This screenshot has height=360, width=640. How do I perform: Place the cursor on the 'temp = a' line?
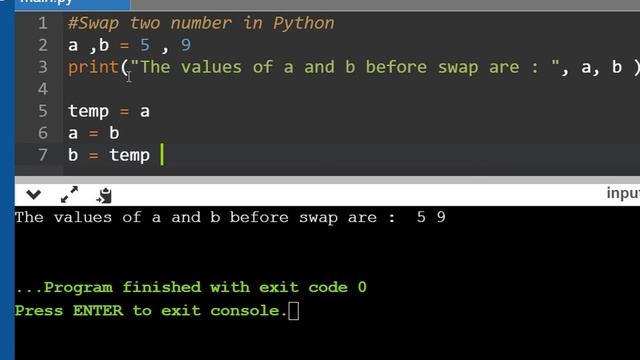pyautogui.click(x=109, y=111)
